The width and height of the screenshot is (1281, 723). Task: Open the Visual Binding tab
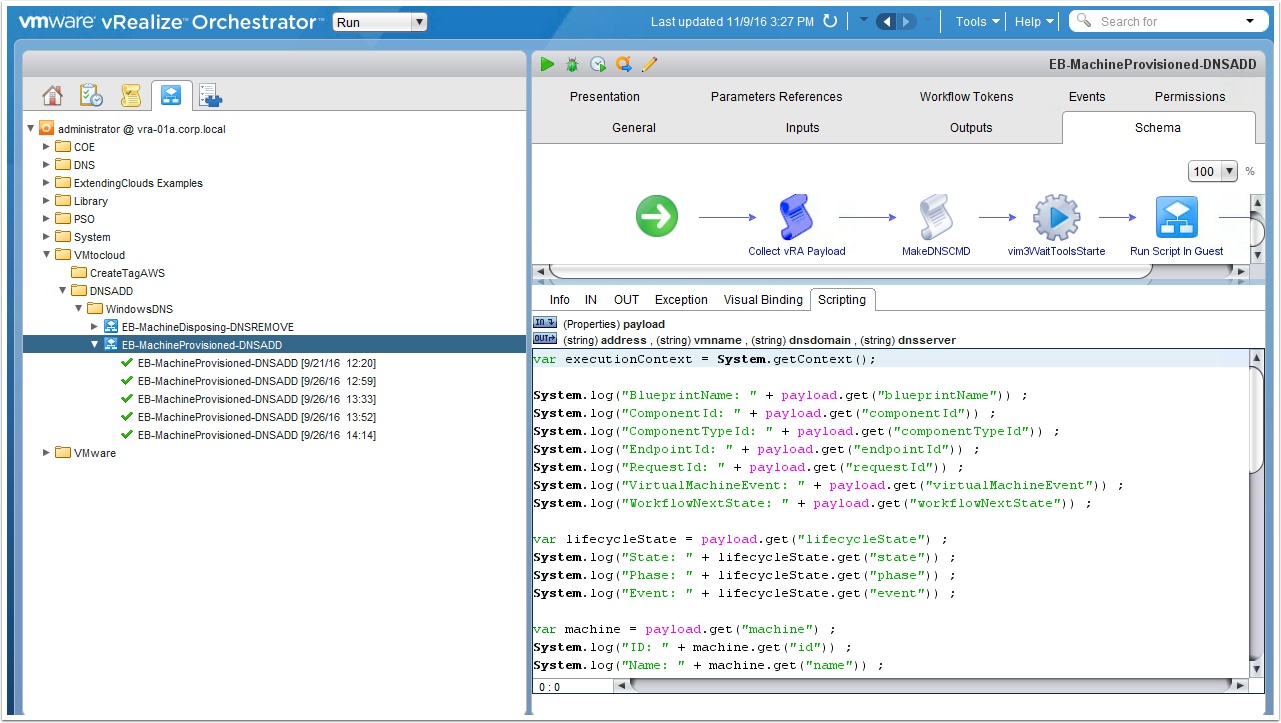762,299
